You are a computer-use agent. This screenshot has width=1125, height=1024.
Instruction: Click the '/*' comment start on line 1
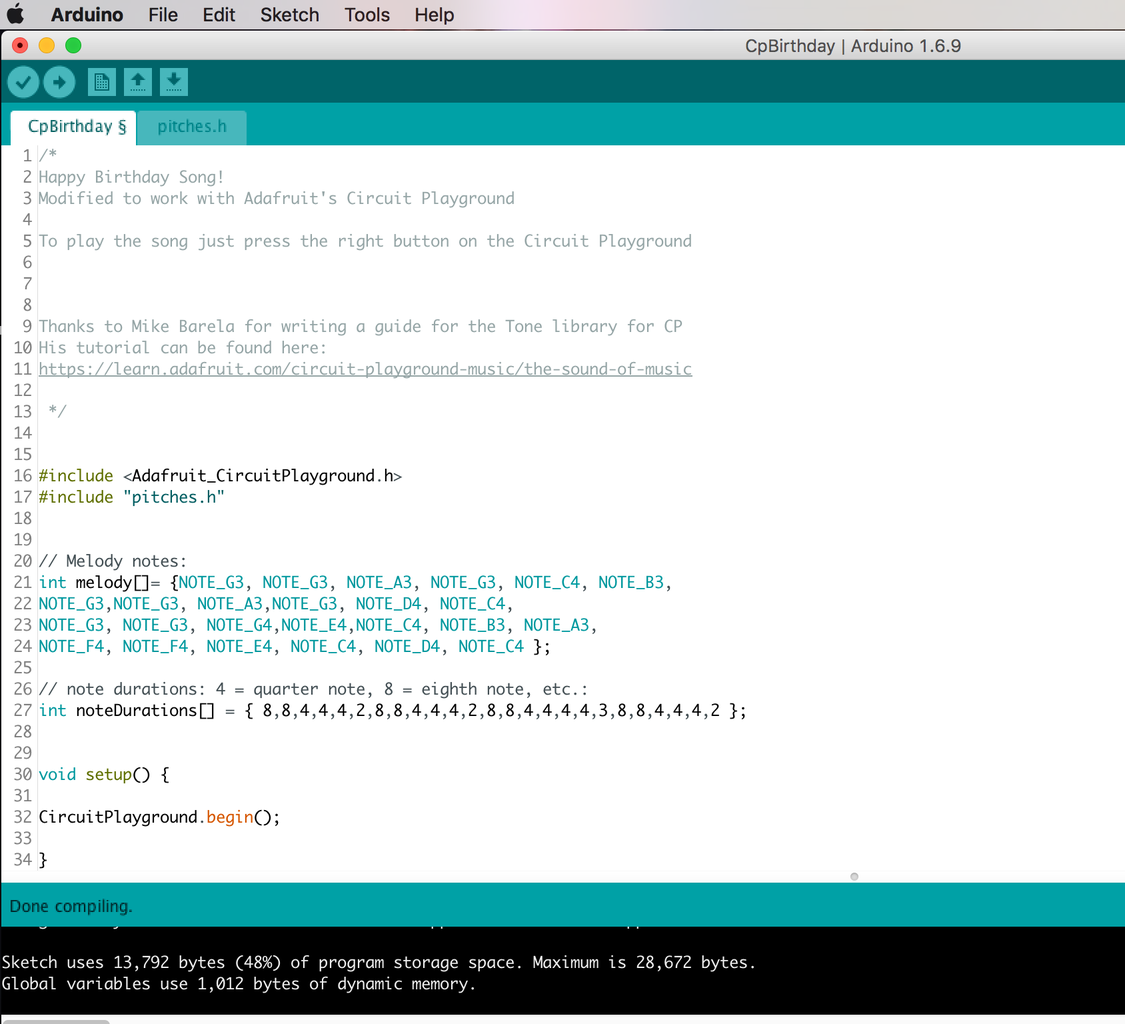[x=48, y=156]
